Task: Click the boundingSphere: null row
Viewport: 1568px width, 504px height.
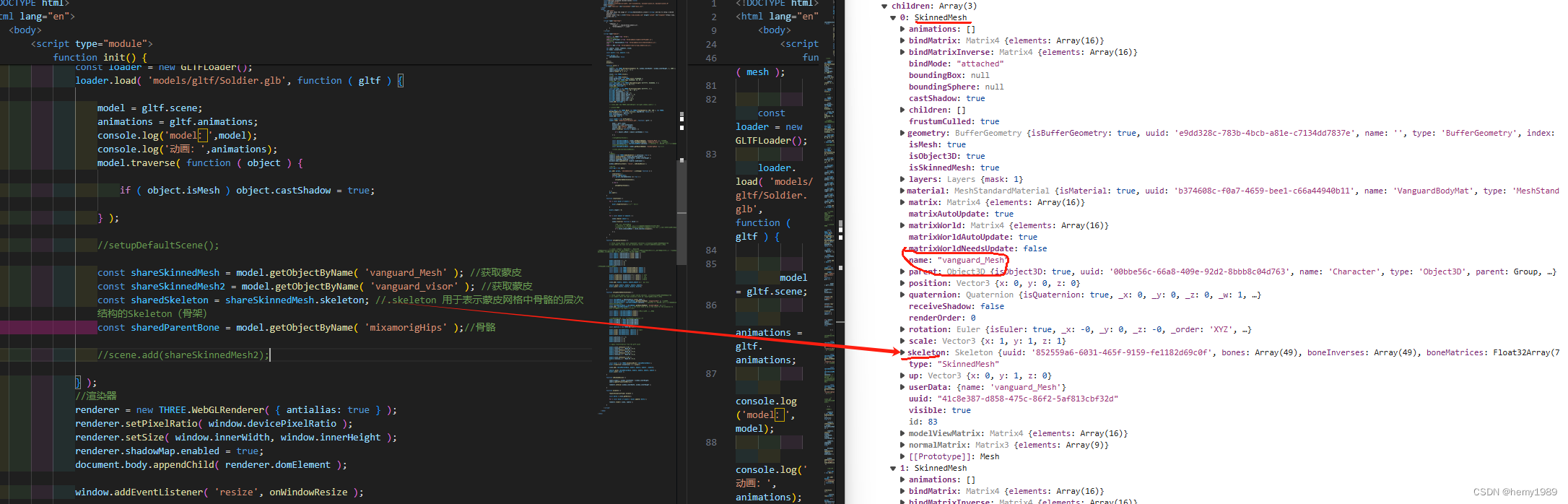Action: pos(957,87)
